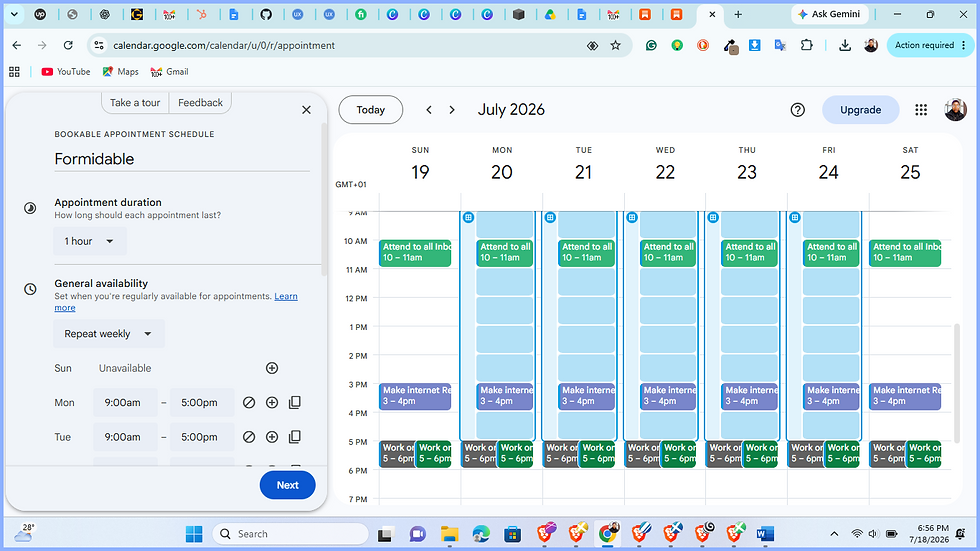Add another time period to Monday

272,402
